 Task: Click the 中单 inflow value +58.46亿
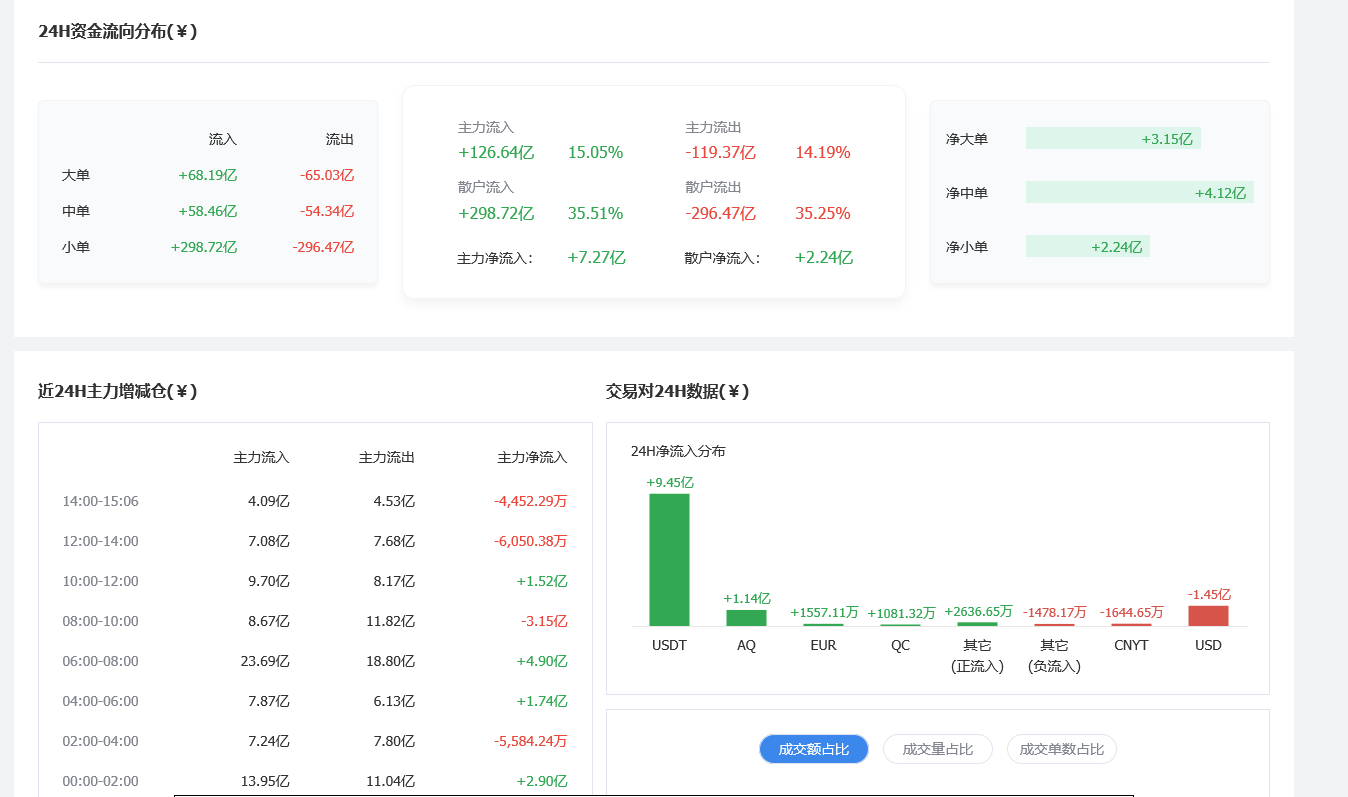point(208,211)
